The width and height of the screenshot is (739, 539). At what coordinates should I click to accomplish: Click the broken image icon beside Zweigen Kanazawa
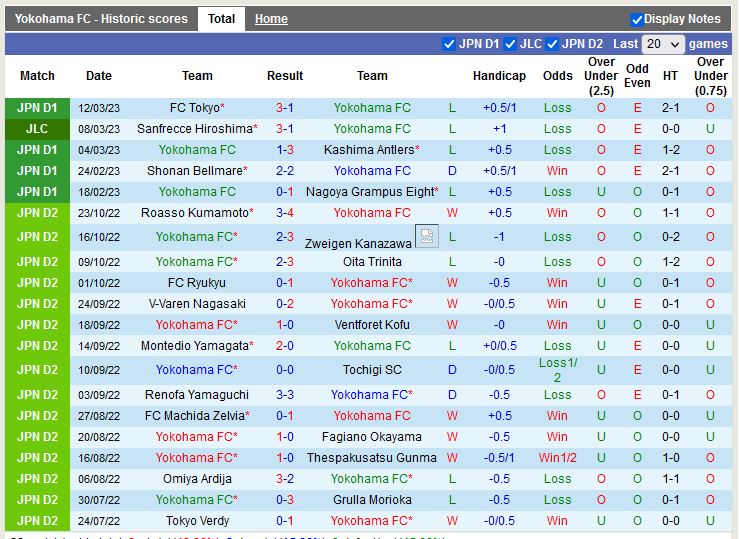pyautogui.click(x=427, y=236)
